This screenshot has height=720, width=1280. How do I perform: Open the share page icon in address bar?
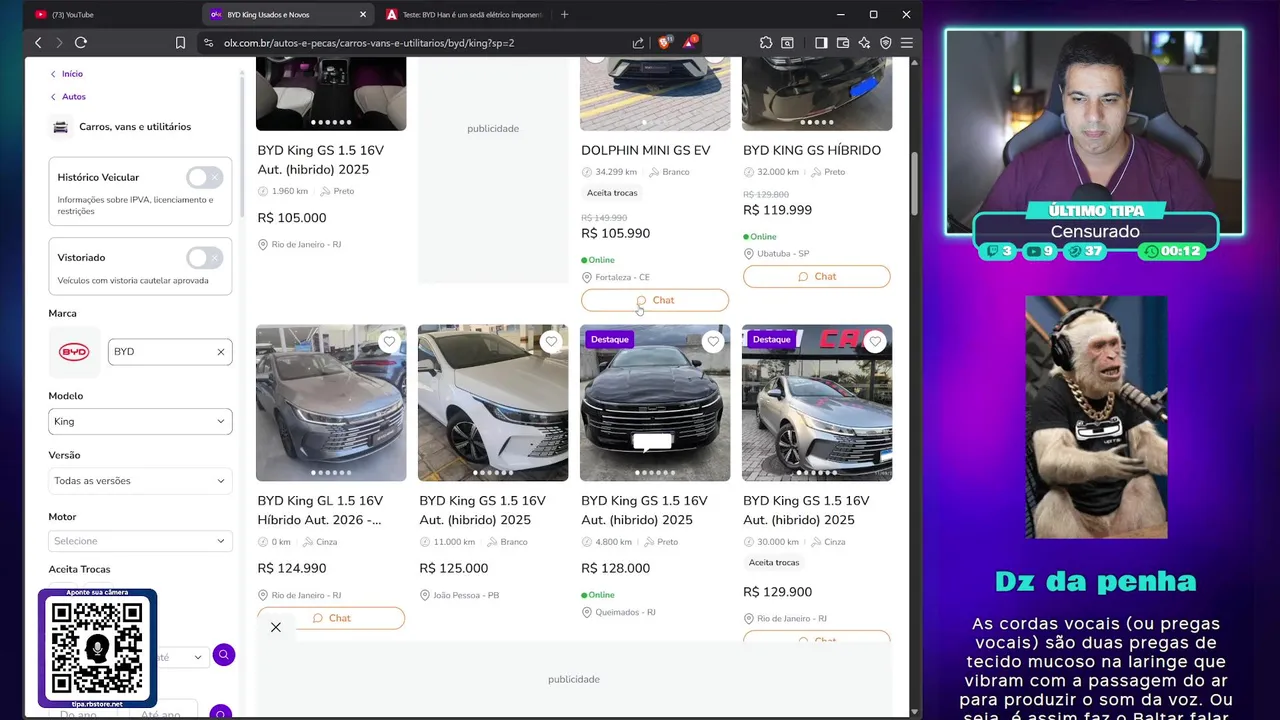pos(638,43)
